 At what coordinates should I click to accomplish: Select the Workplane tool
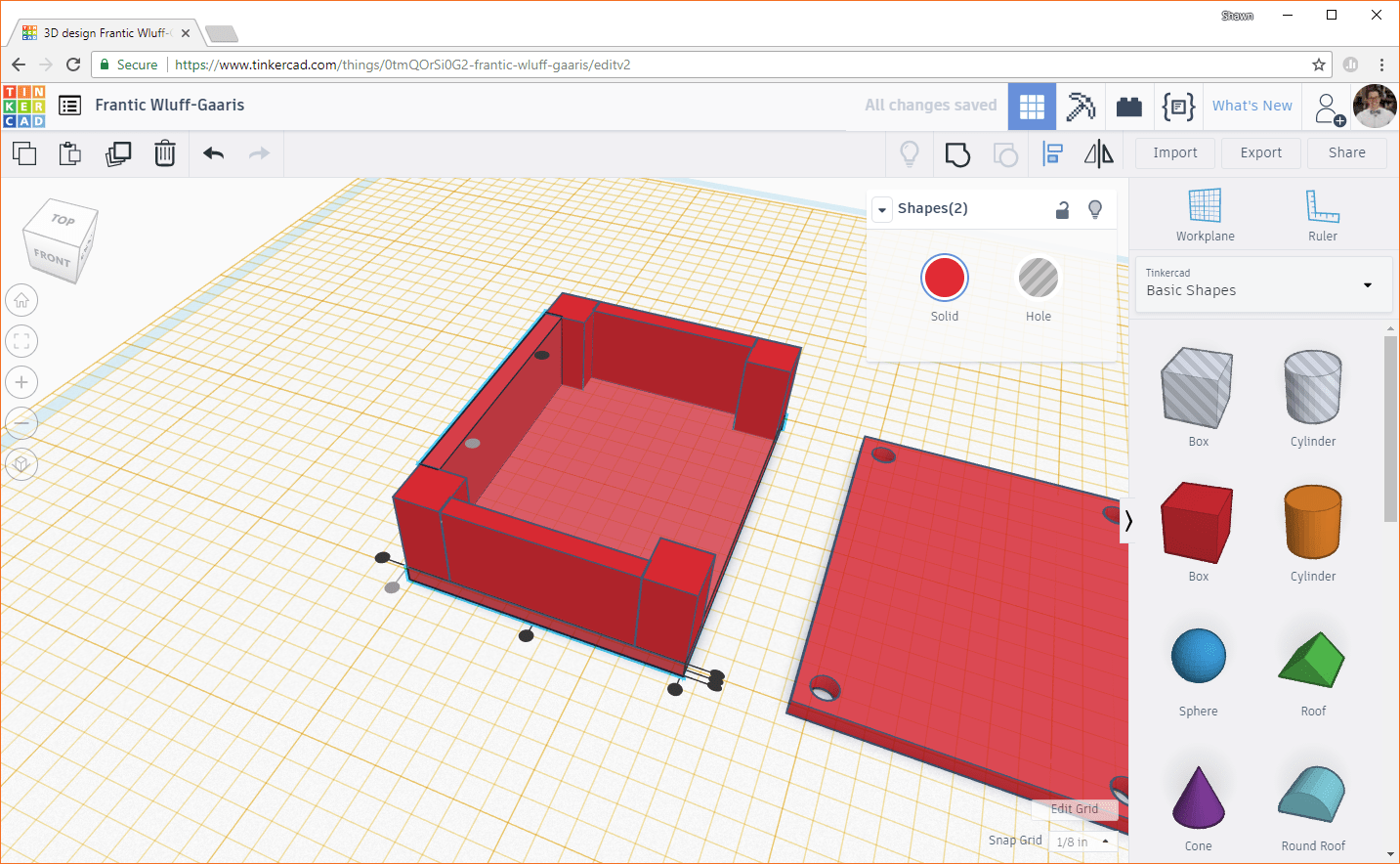click(x=1205, y=215)
